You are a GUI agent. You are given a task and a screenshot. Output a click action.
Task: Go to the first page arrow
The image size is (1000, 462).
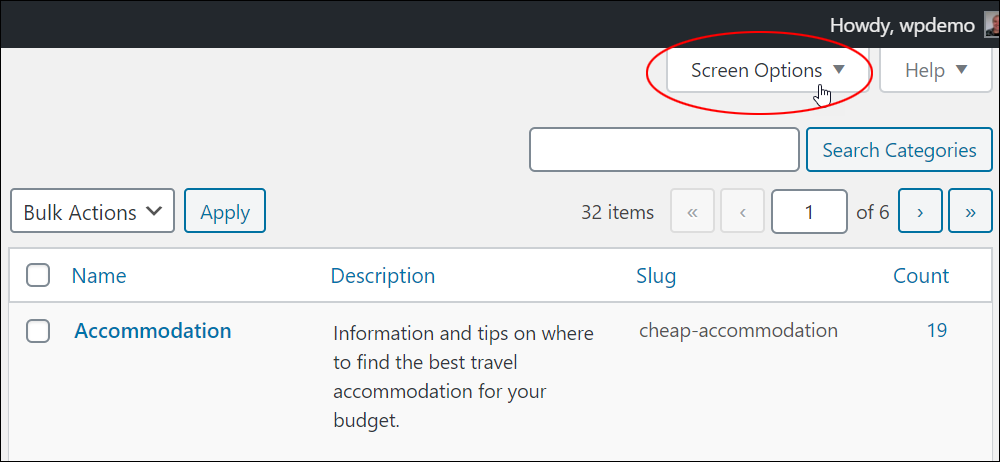coord(693,211)
